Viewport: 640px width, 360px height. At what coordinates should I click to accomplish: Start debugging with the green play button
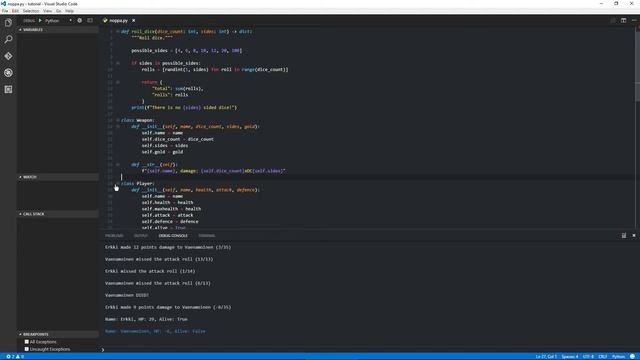pyautogui.click(x=40, y=20)
